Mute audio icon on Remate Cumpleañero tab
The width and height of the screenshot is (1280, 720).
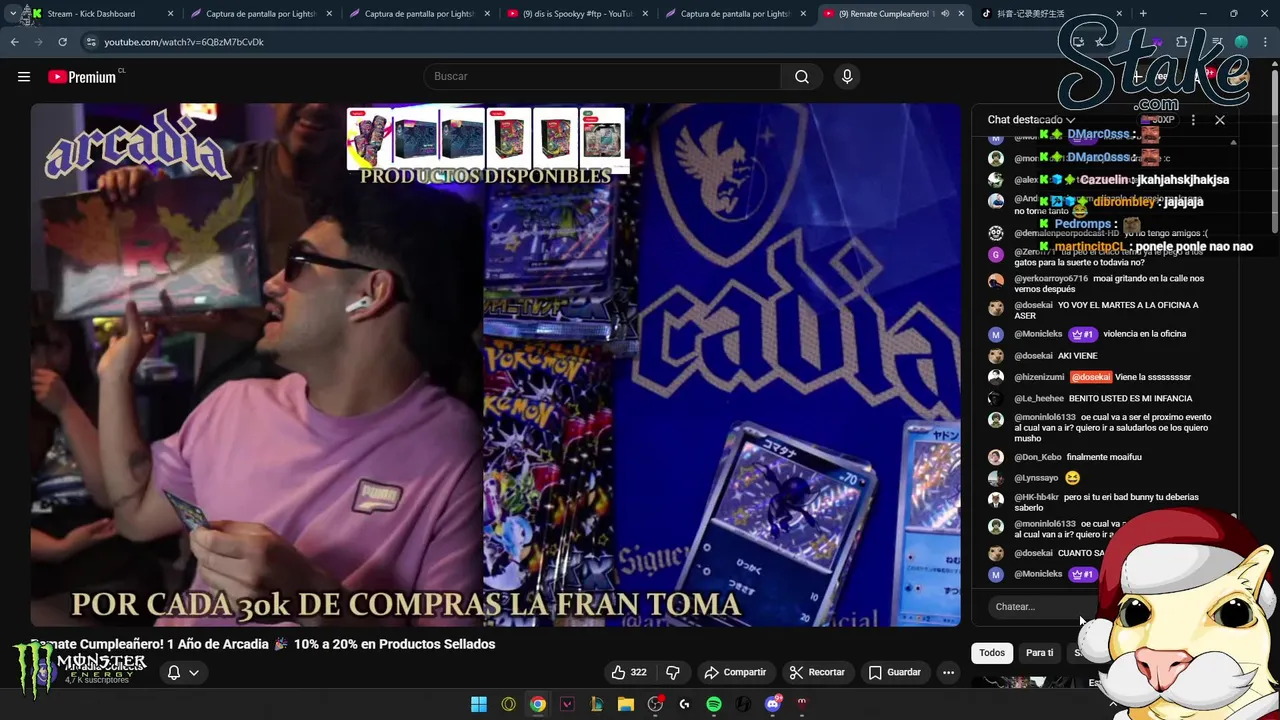(945, 14)
